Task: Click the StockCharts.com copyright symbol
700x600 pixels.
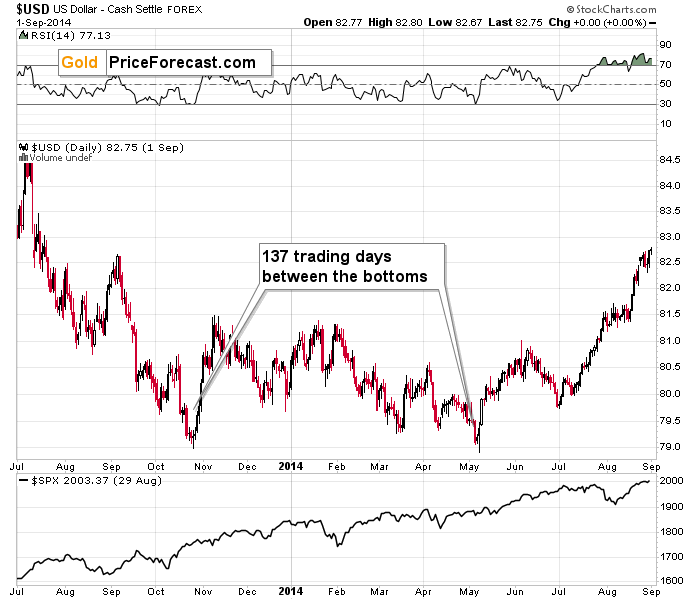Action: point(571,9)
